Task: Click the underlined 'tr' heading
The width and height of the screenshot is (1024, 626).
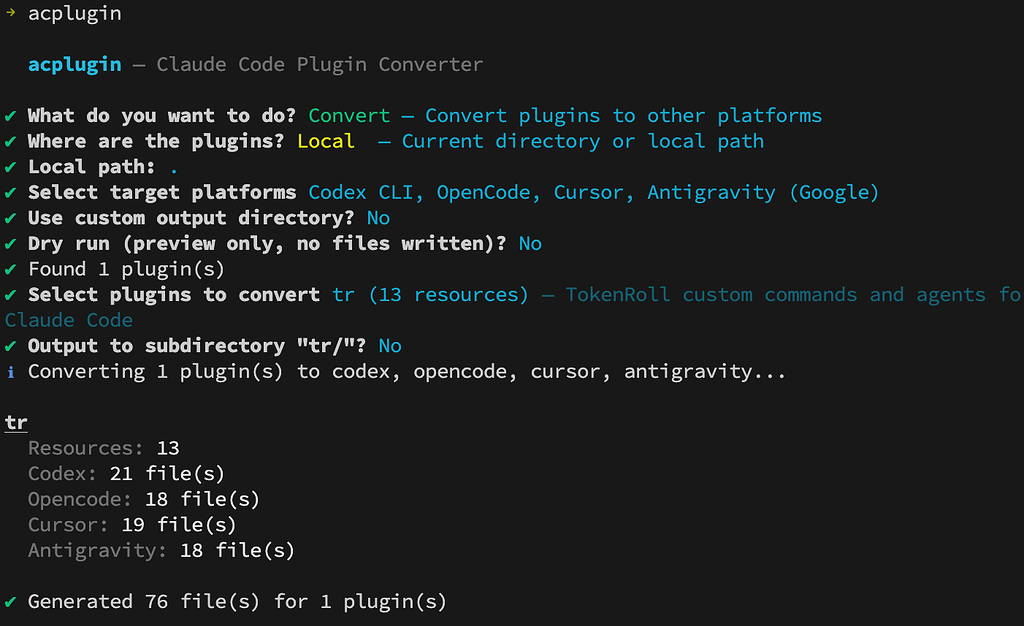Action: pyautogui.click(x=16, y=423)
